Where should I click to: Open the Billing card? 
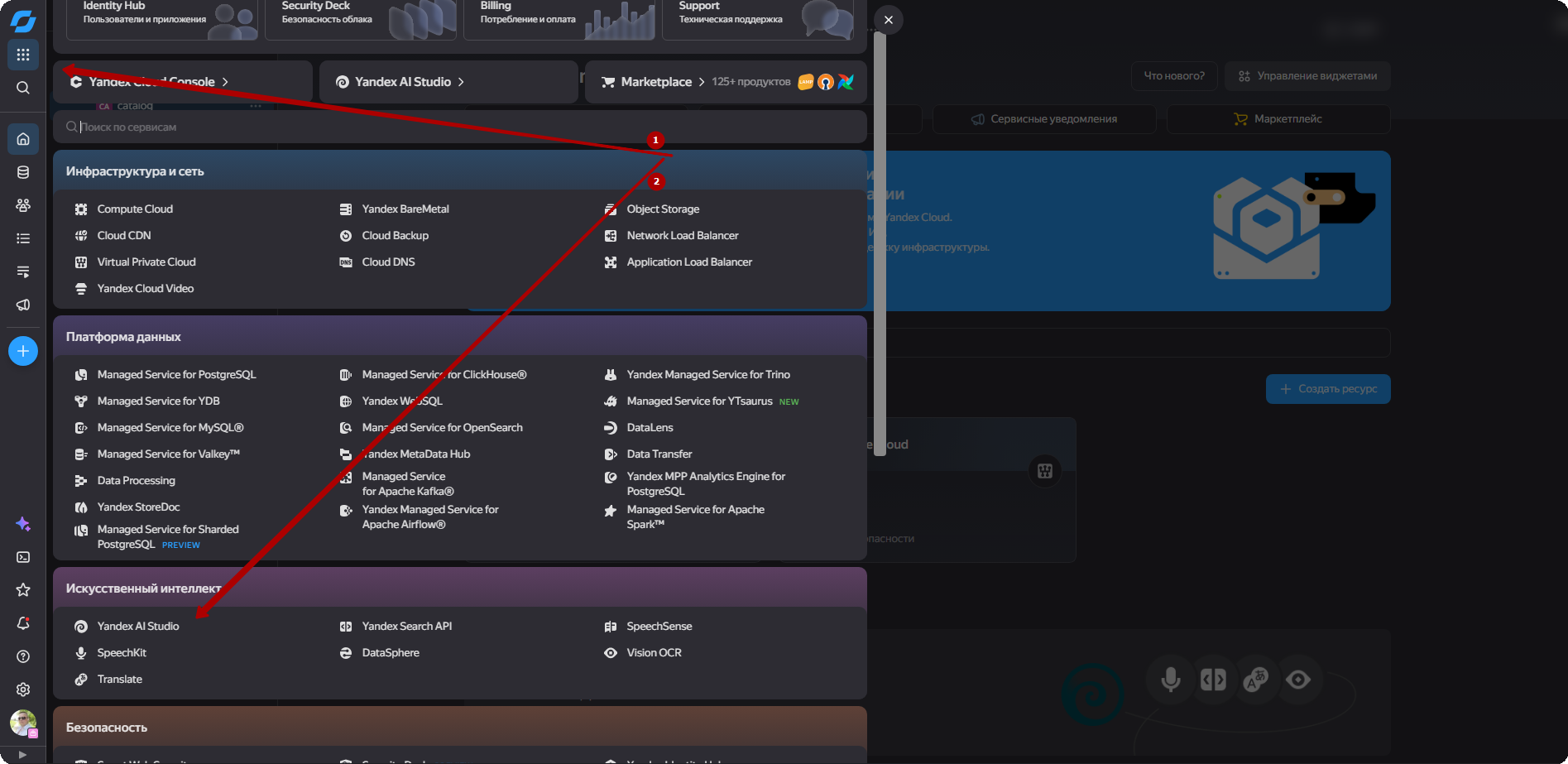click(x=559, y=18)
